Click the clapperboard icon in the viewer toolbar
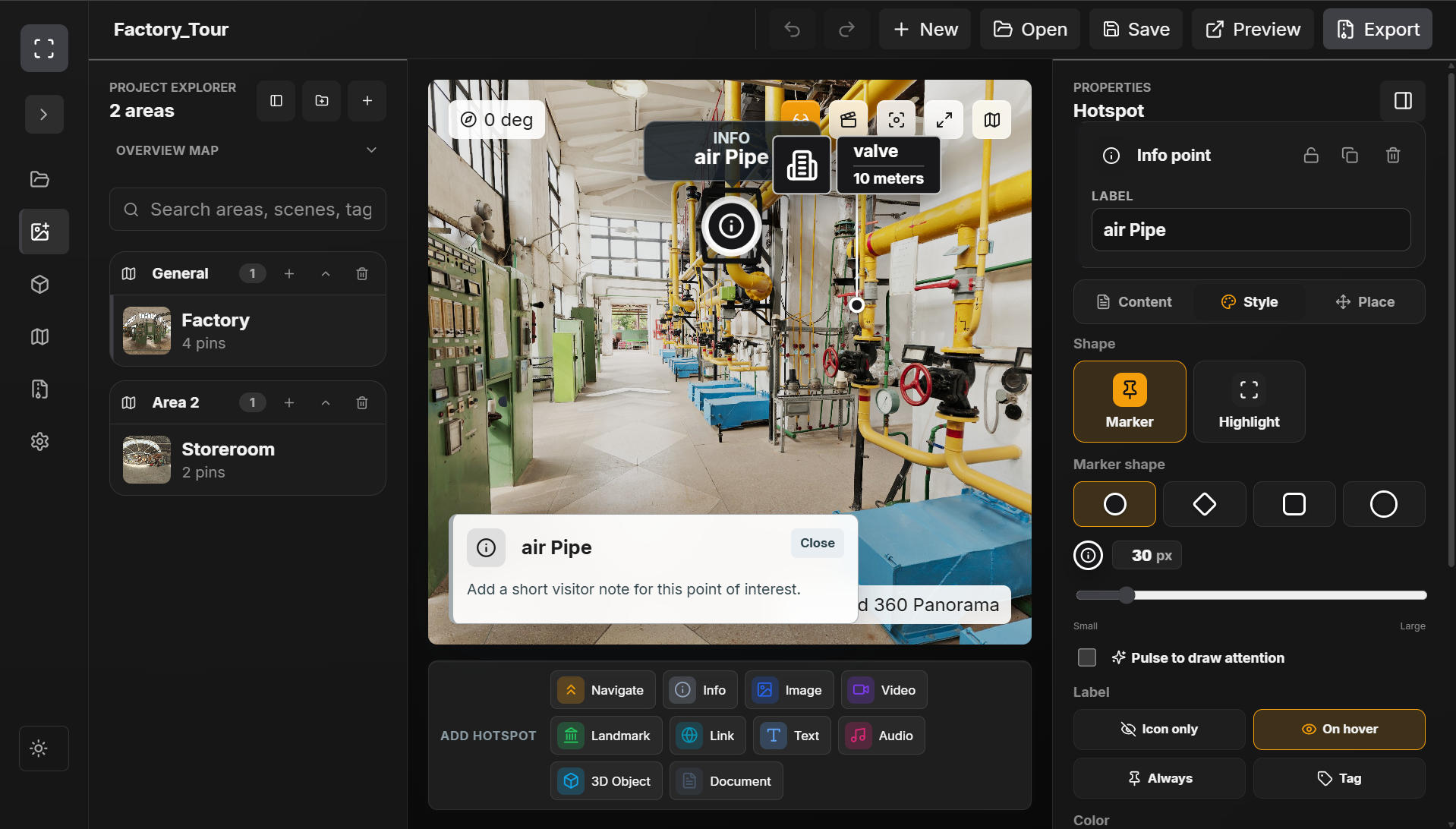1456x829 pixels. click(x=848, y=120)
